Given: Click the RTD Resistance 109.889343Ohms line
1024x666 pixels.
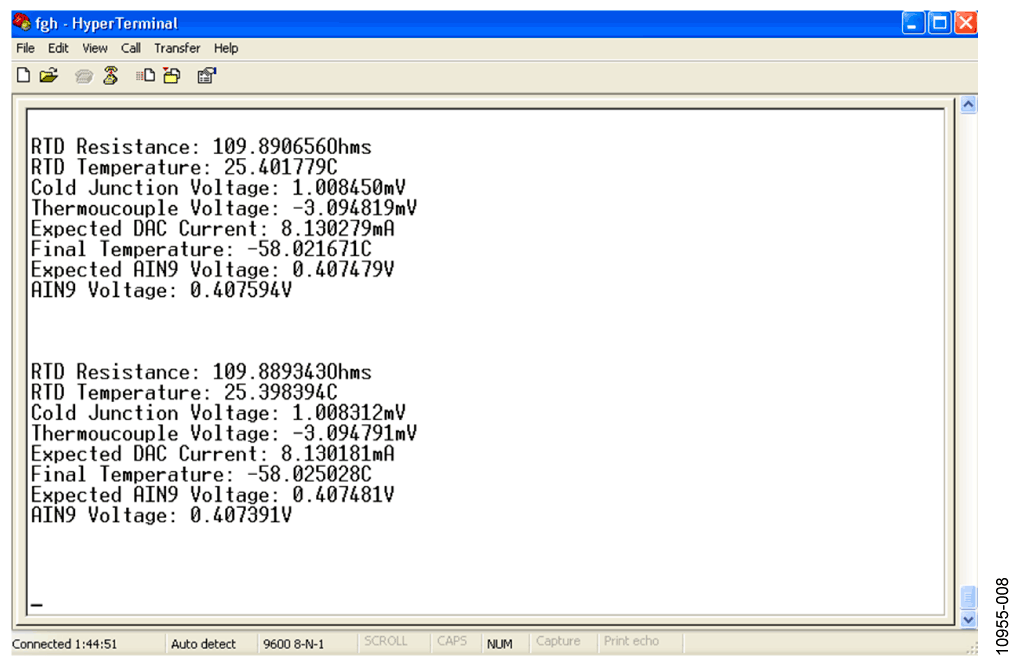Looking at the screenshot, I should point(201,372).
